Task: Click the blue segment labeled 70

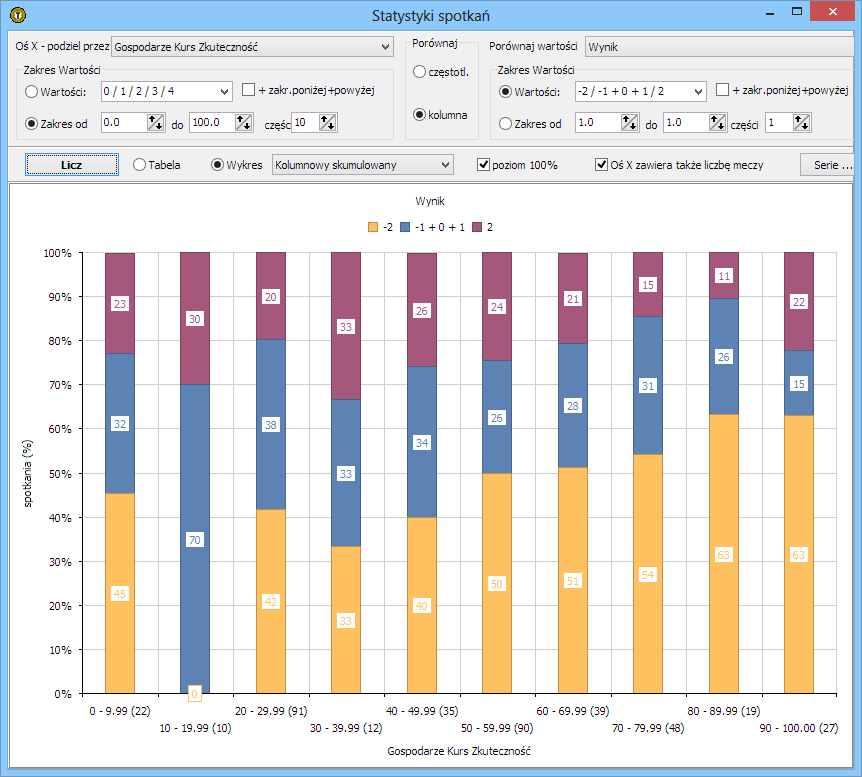Action: pyautogui.click(x=195, y=539)
